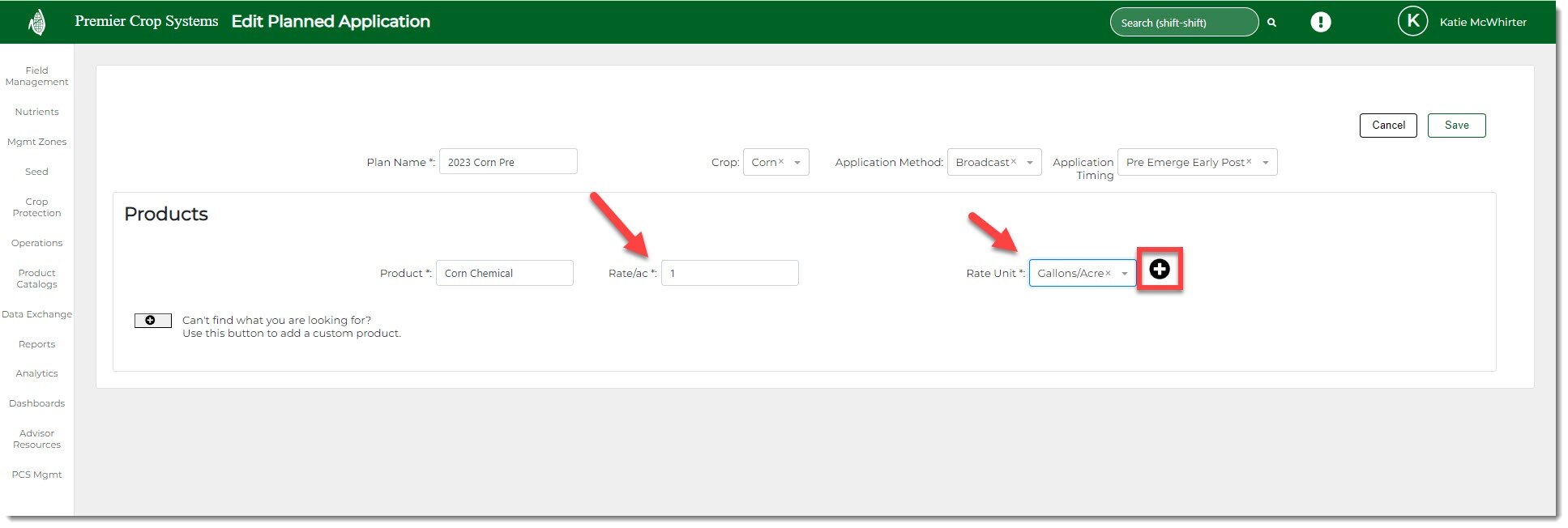
Task: Click the Premier Crop Systems corn logo
Action: [x=36, y=22]
